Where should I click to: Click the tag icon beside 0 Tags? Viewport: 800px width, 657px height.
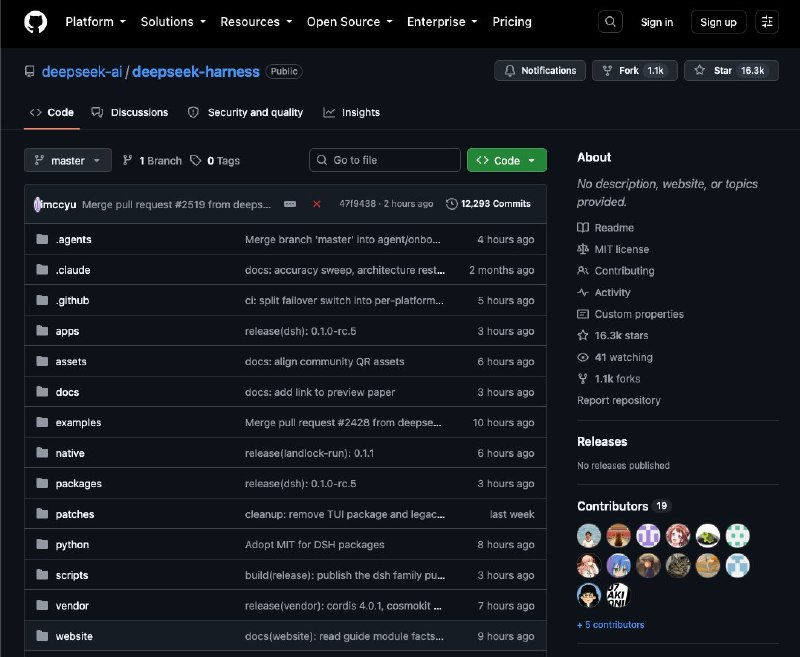click(195, 161)
